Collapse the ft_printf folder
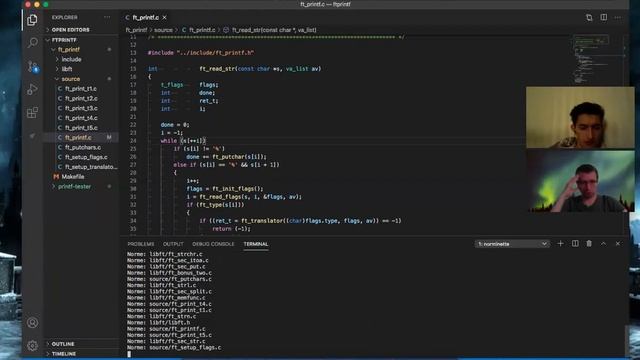Image resolution: width=640 pixels, height=360 pixels. 69,49
